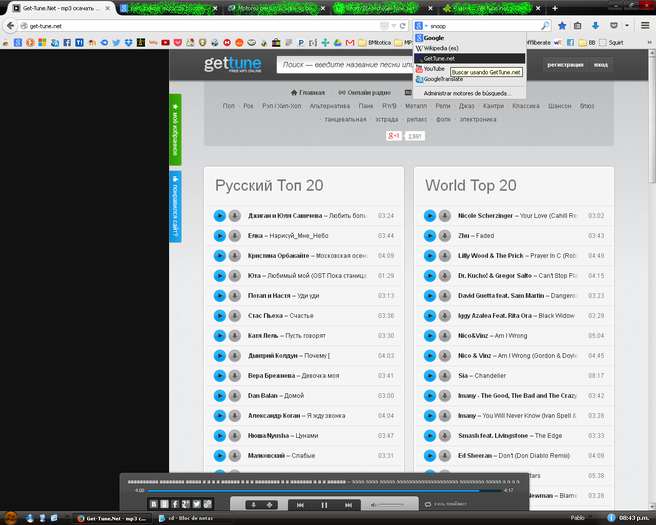Switch to Get-Tune.Net browser tab
This screenshot has width=656, height=525.
(61, 8)
